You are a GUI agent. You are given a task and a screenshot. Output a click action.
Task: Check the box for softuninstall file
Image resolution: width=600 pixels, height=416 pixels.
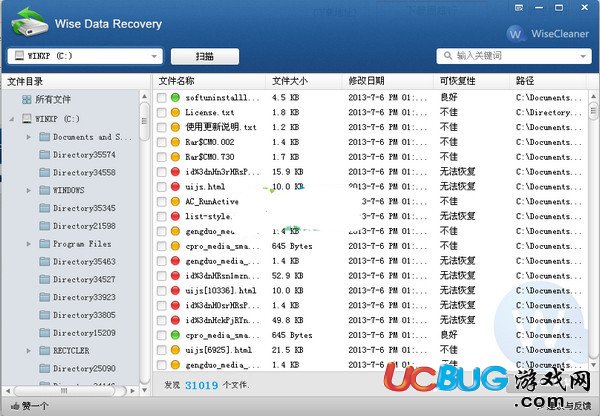[161, 98]
